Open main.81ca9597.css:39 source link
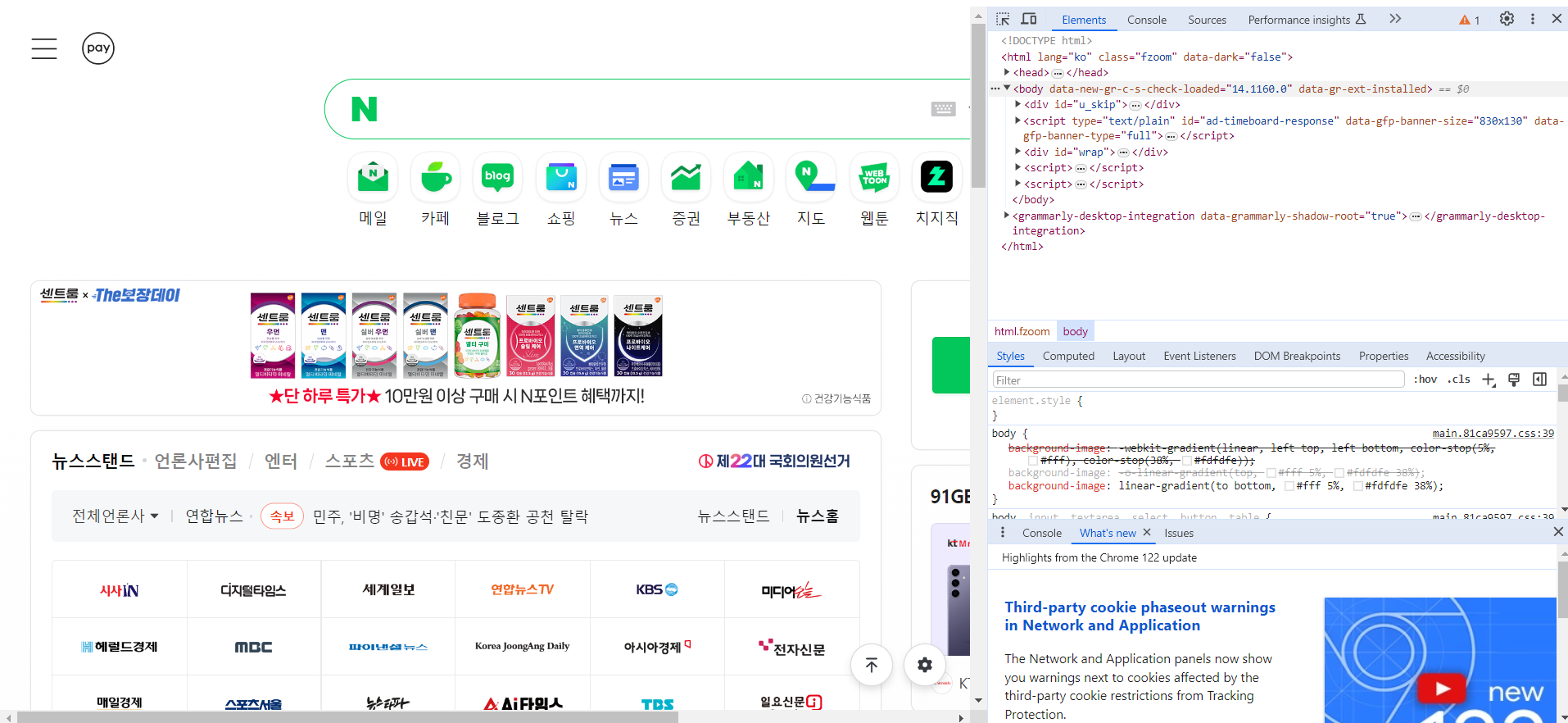1568x723 pixels. pos(1493,433)
